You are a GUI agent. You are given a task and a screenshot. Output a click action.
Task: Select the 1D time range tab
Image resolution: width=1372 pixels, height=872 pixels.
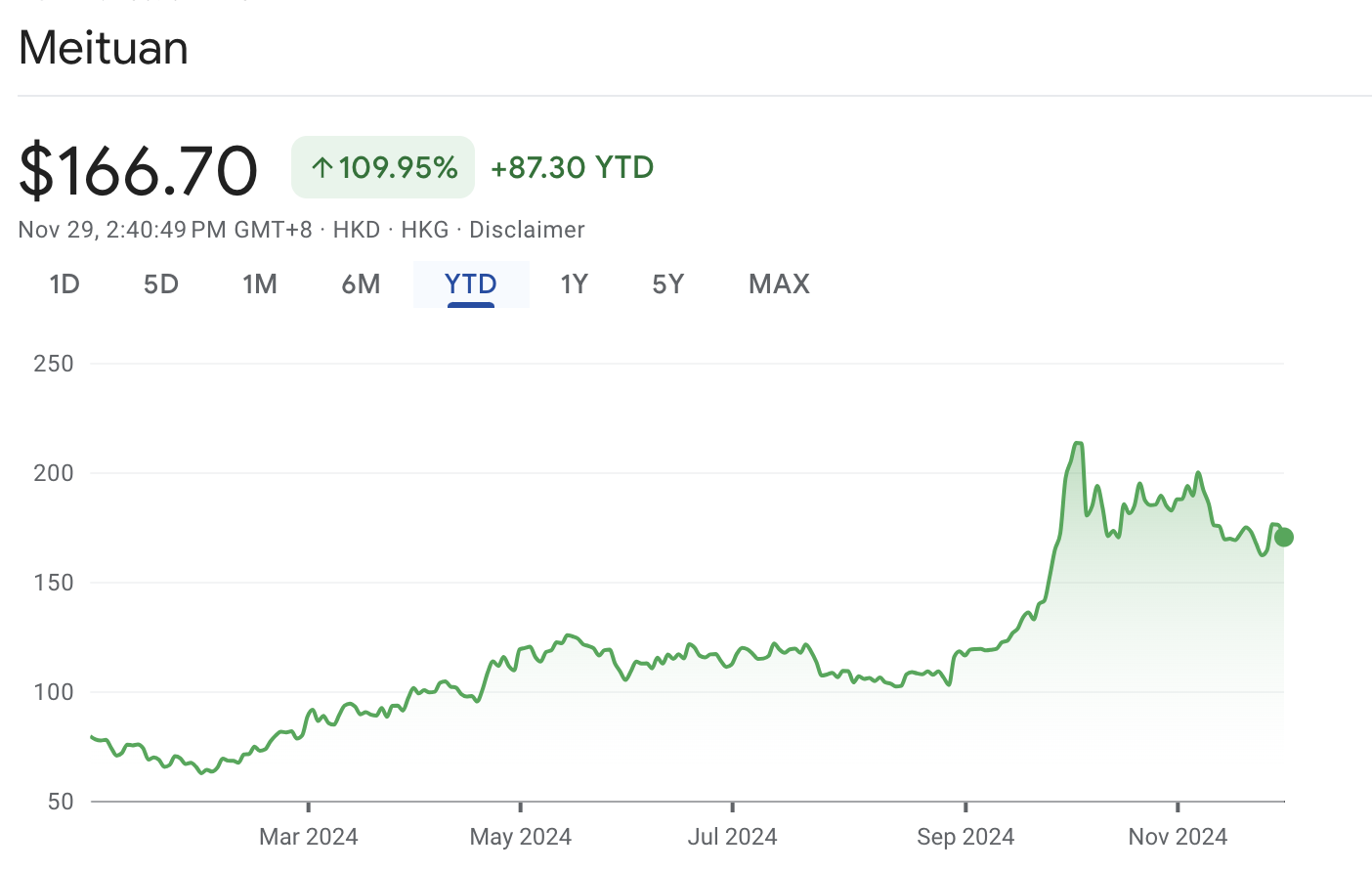64,284
